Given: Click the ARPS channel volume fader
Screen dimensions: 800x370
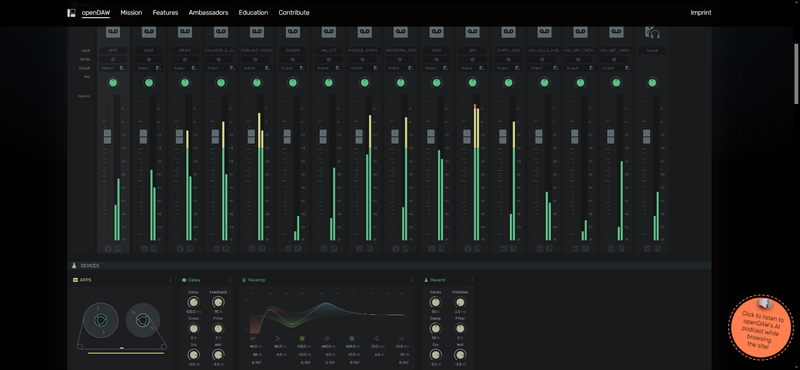Looking at the screenshot, I should tap(107, 136).
